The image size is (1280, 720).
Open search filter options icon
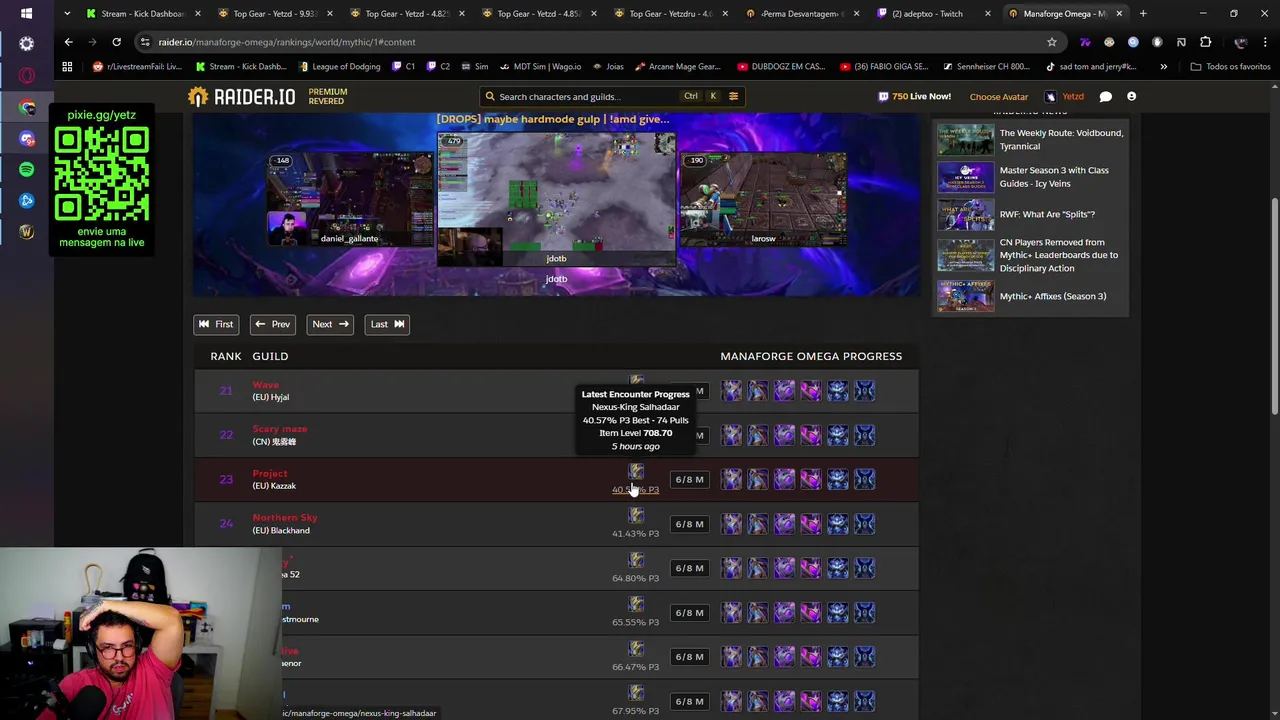(733, 96)
